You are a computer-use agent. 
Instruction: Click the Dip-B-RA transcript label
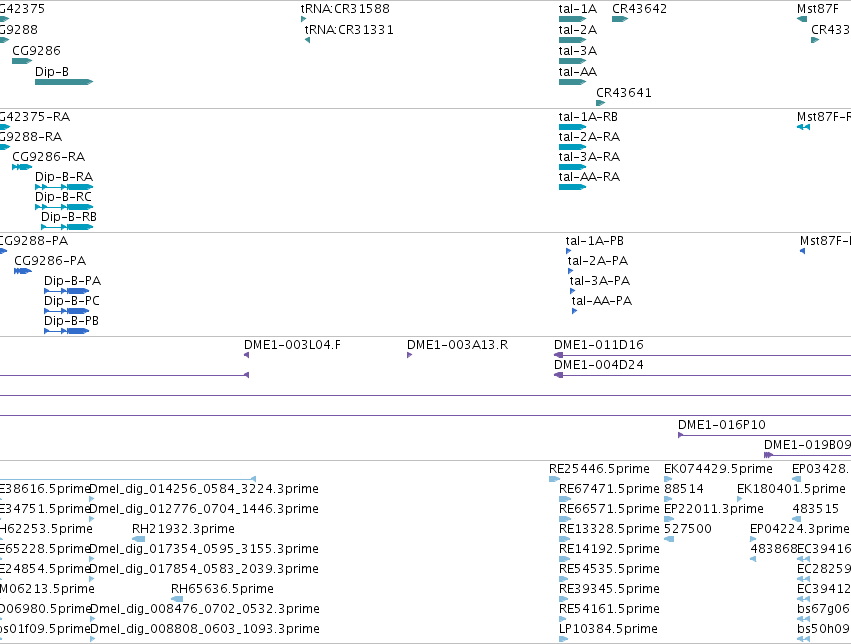[x=64, y=177]
